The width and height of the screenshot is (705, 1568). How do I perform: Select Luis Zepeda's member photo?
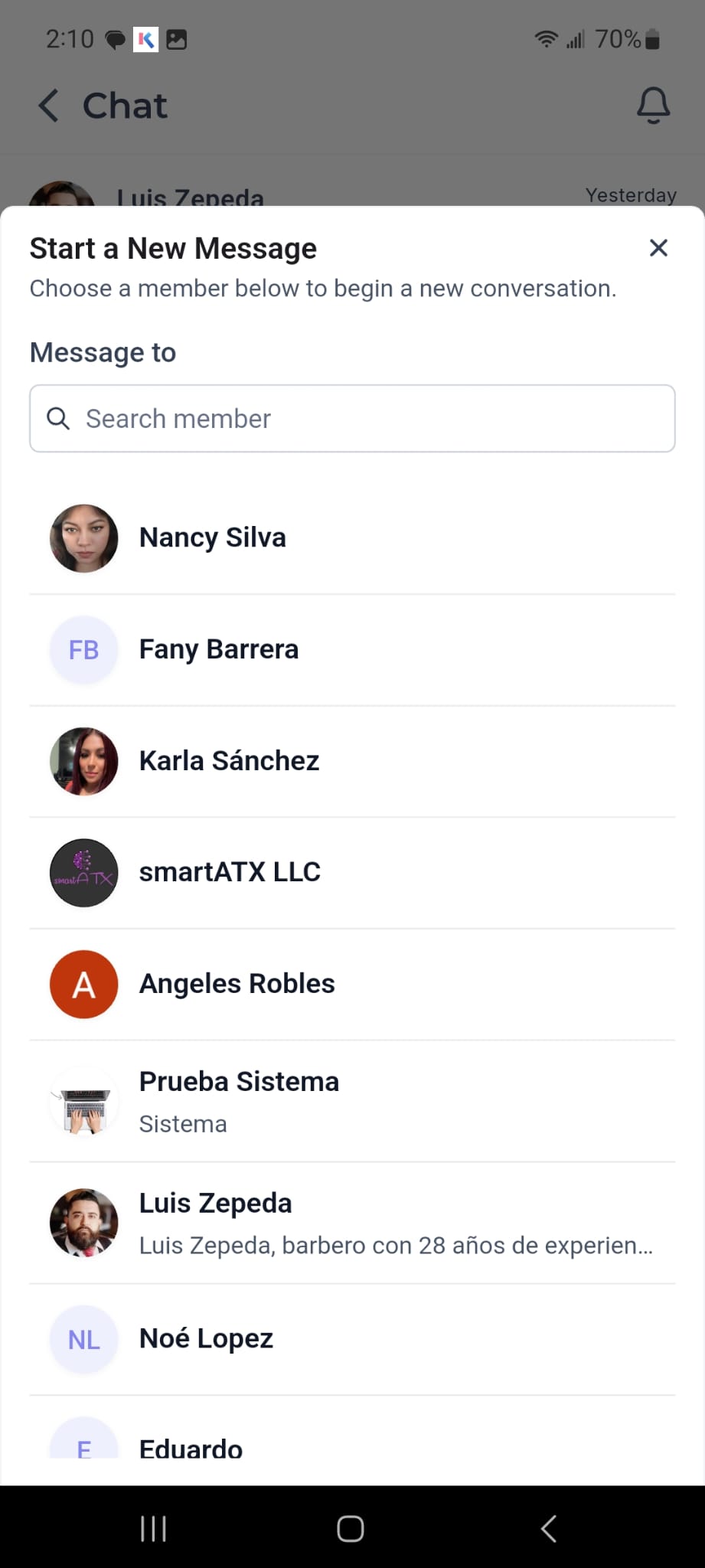coord(84,1223)
